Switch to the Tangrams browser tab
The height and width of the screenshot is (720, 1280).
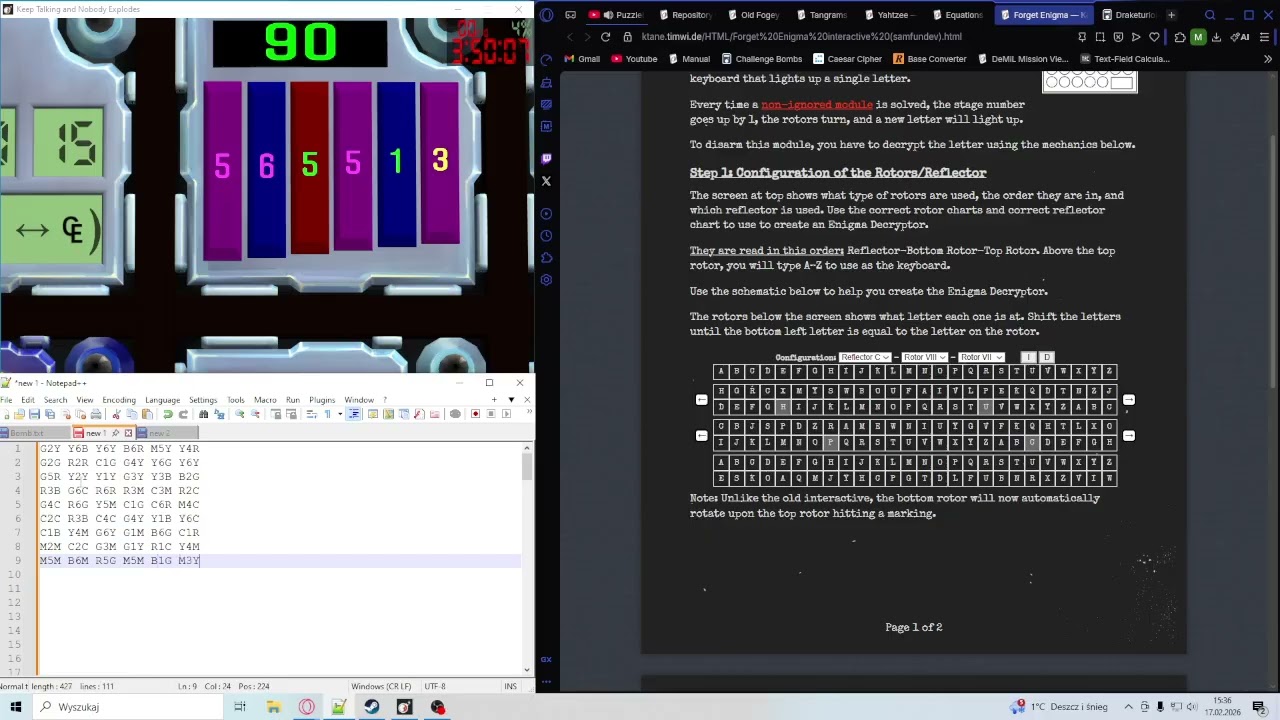tap(821, 15)
